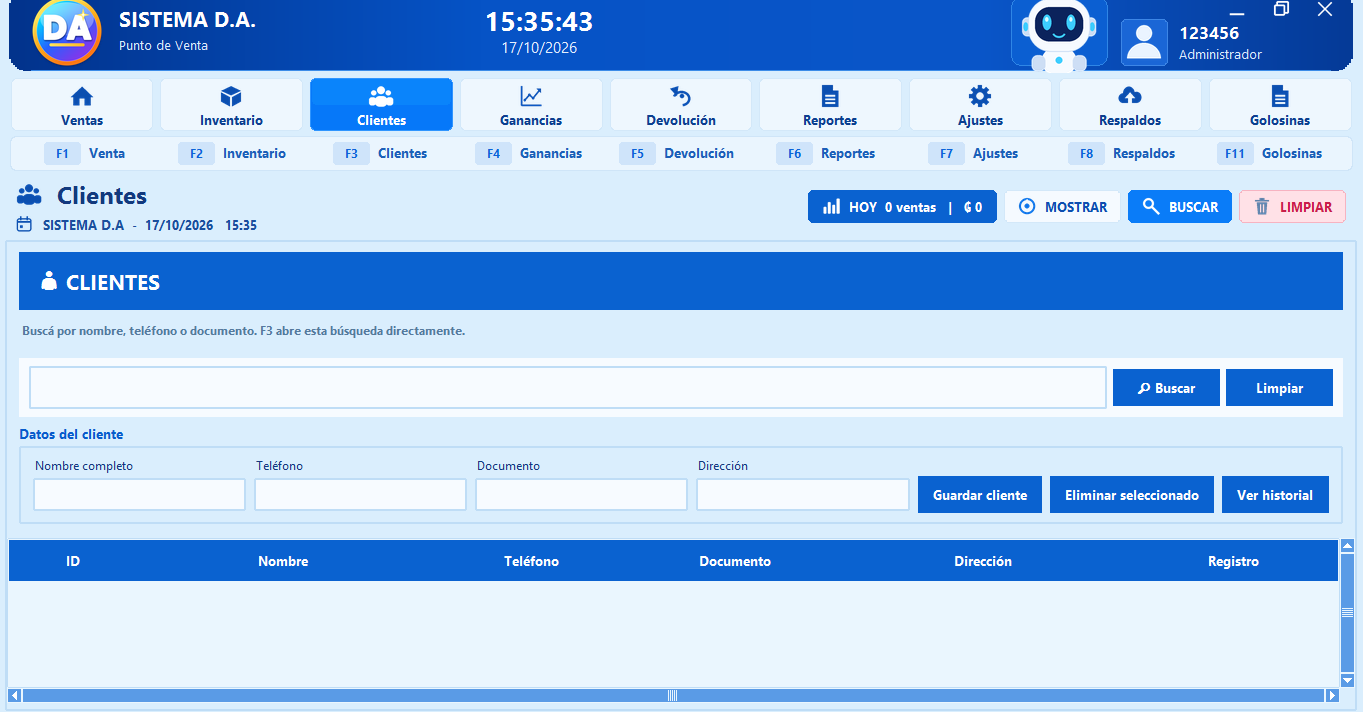
Task: Click the F8 Respaldos shortcut
Action: 1122,154
